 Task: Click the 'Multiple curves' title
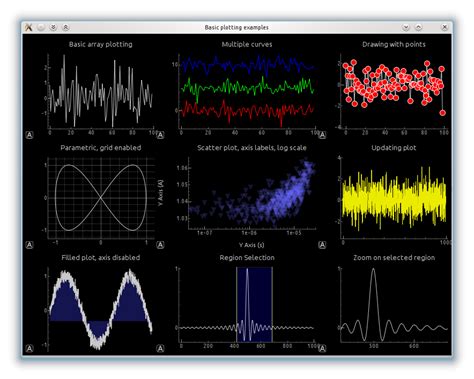[x=247, y=44]
